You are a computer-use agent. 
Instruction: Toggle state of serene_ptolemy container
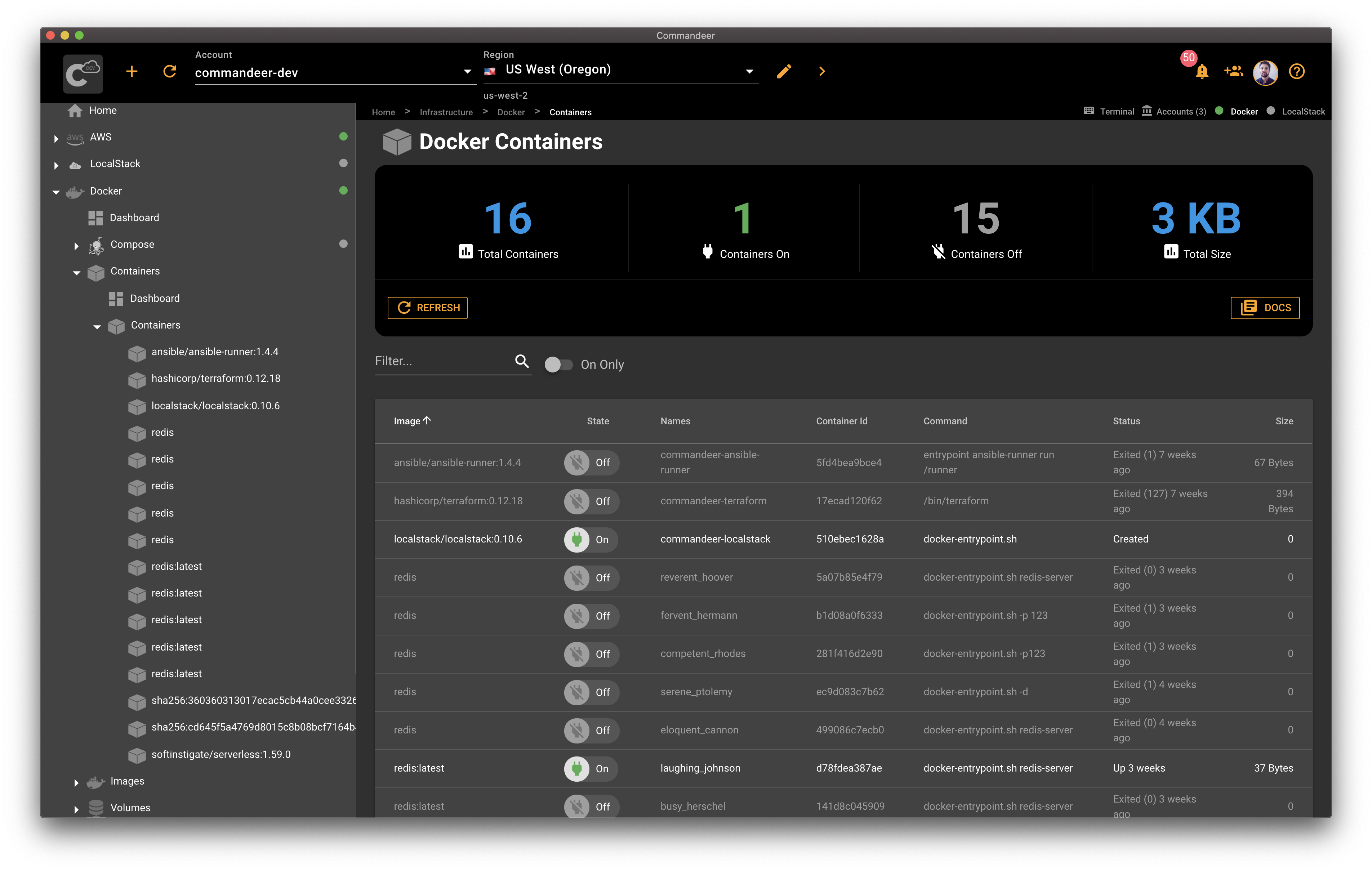click(591, 692)
